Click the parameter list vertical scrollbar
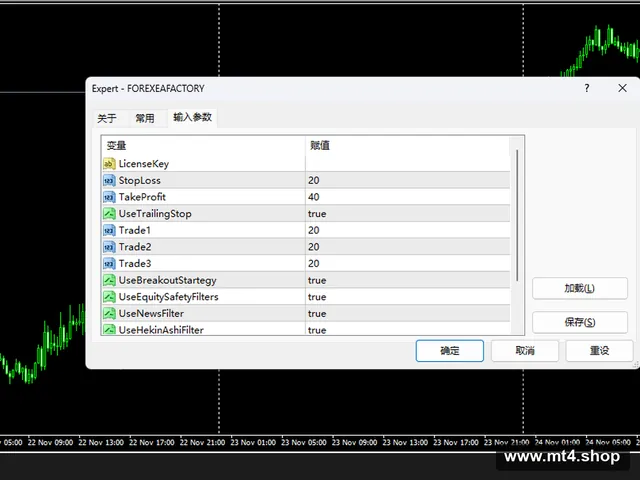This screenshot has width=640, height=480. click(x=517, y=216)
